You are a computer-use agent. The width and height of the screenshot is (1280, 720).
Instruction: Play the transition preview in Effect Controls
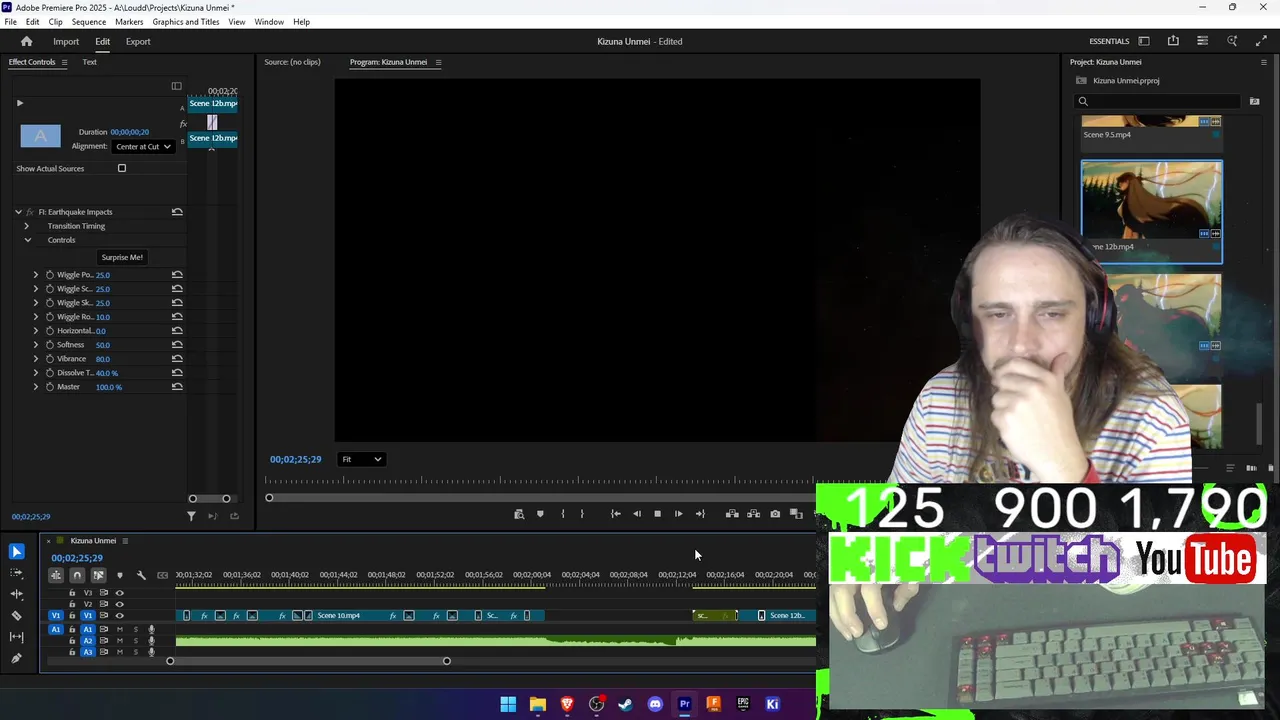click(19, 103)
